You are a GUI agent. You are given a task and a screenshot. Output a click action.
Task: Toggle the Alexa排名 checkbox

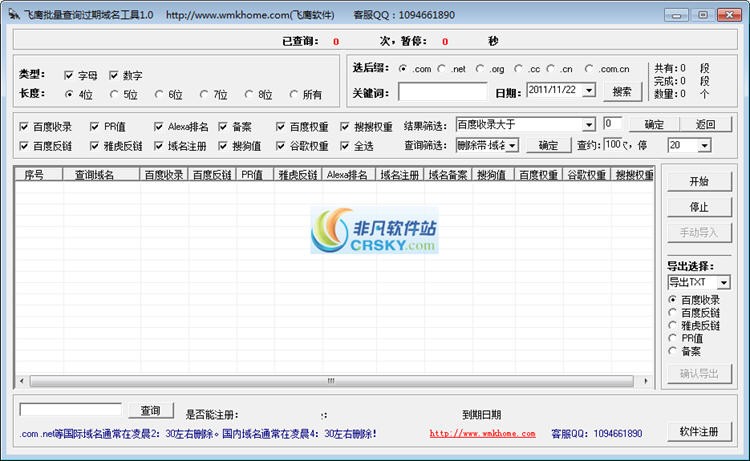(x=158, y=127)
